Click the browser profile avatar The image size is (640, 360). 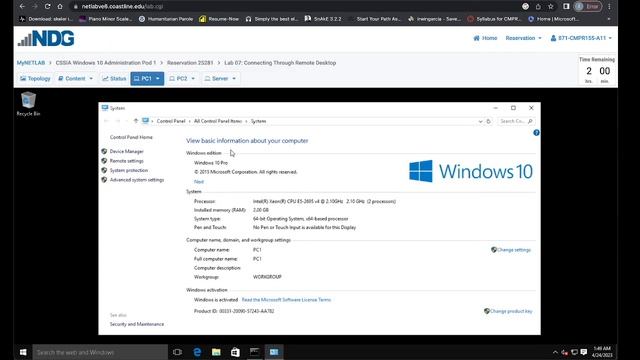click(579, 7)
